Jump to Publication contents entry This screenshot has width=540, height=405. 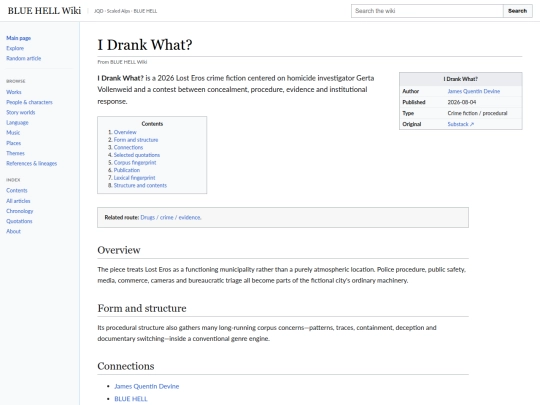127,170
